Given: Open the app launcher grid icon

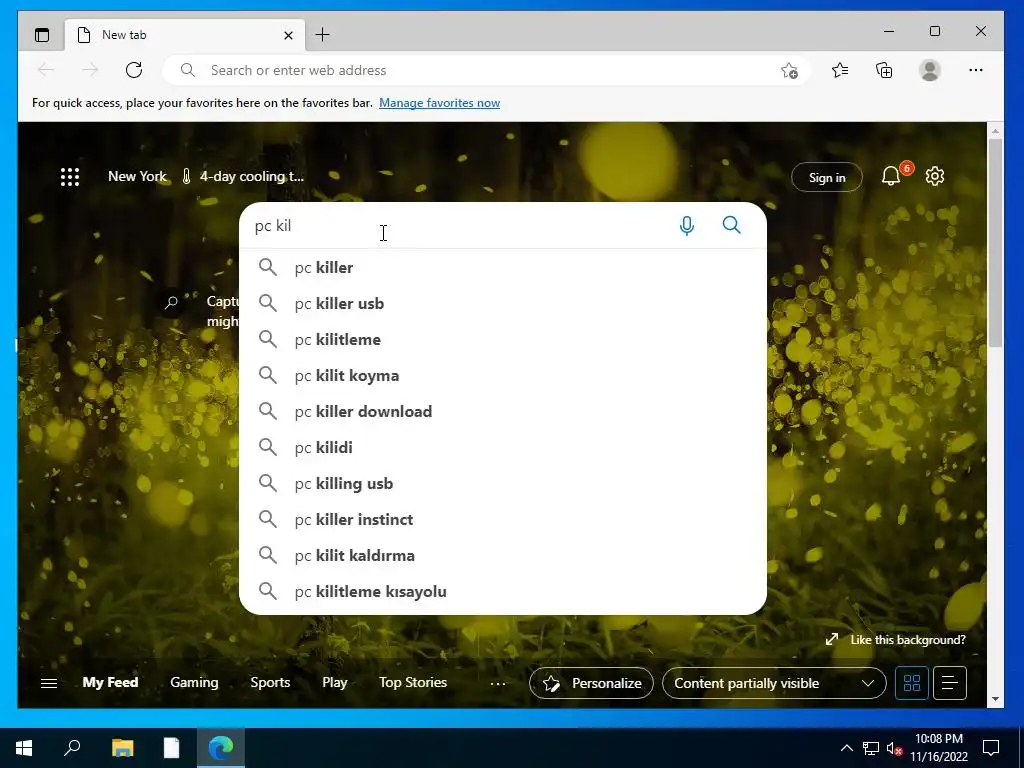Looking at the screenshot, I should tap(70, 177).
